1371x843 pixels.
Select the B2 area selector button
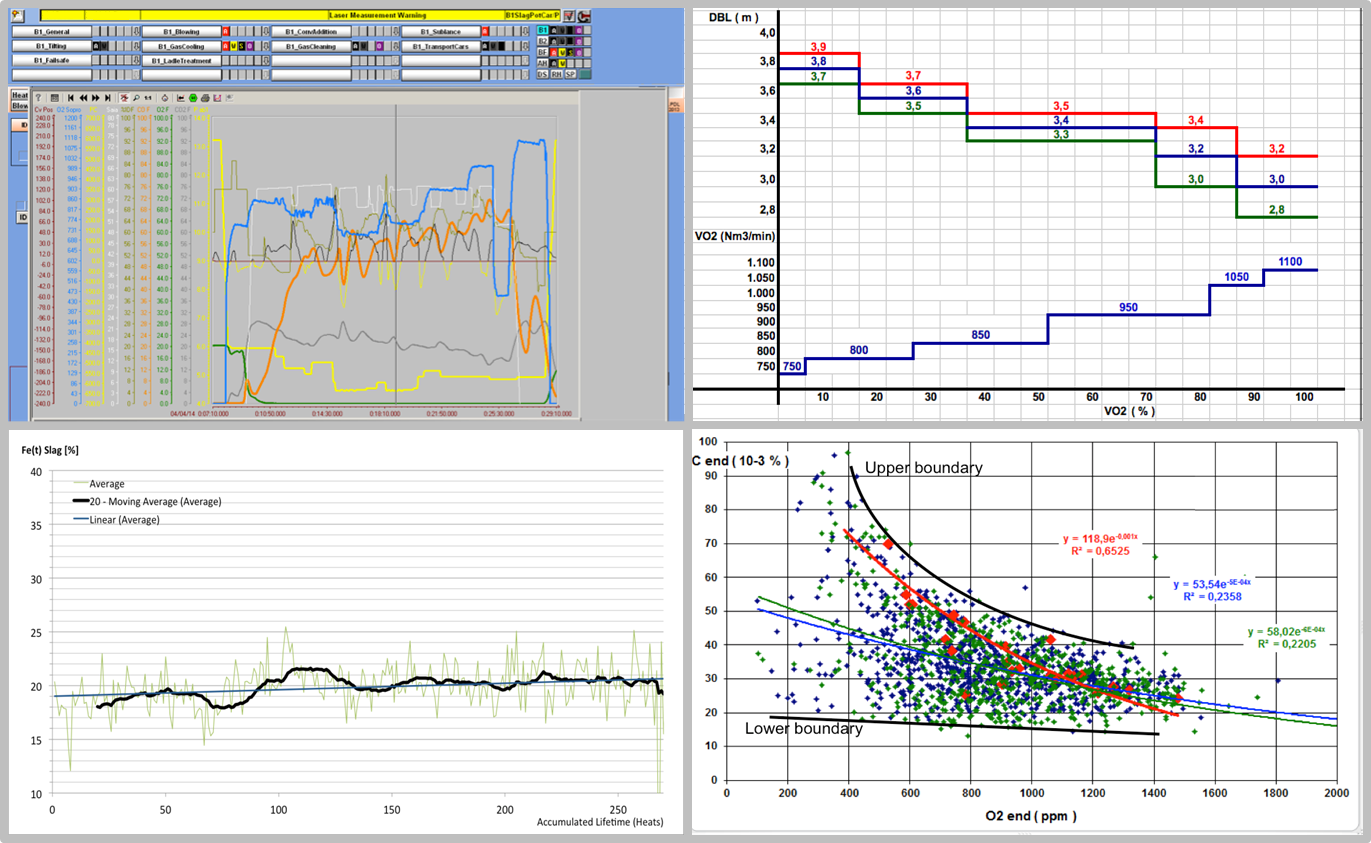(542, 41)
